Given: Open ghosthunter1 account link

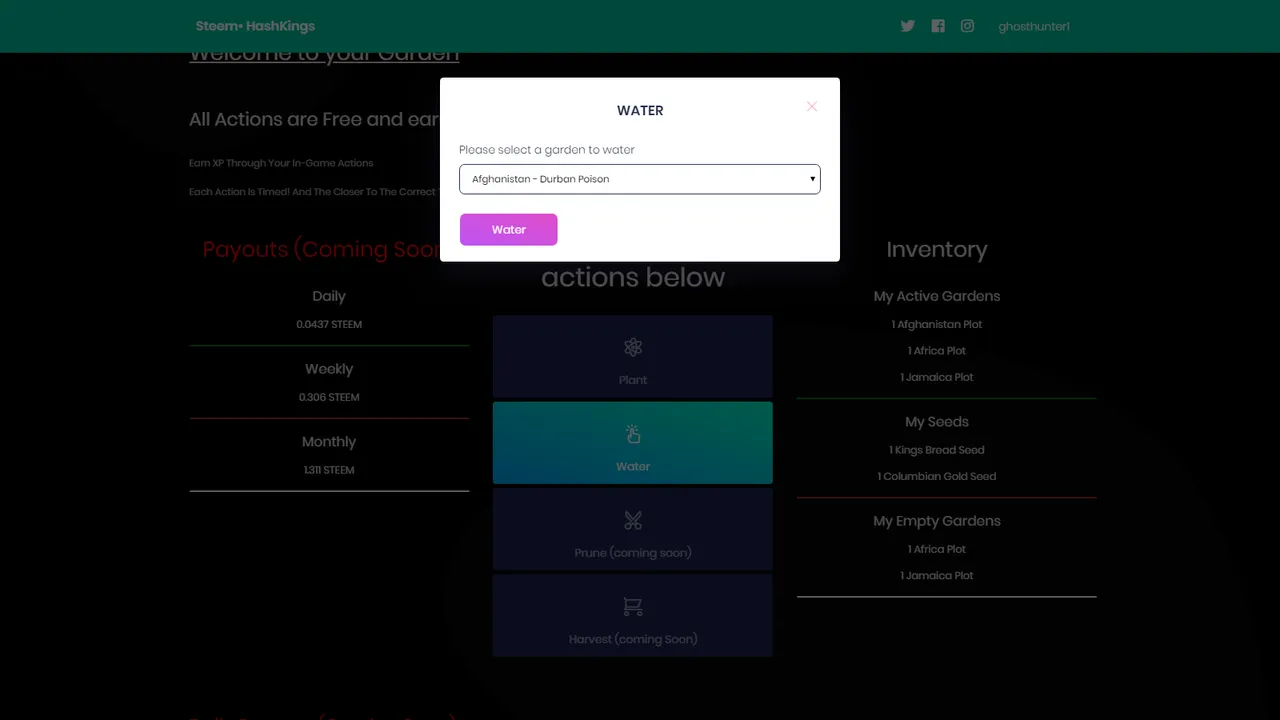Looking at the screenshot, I should click(1034, 27).
